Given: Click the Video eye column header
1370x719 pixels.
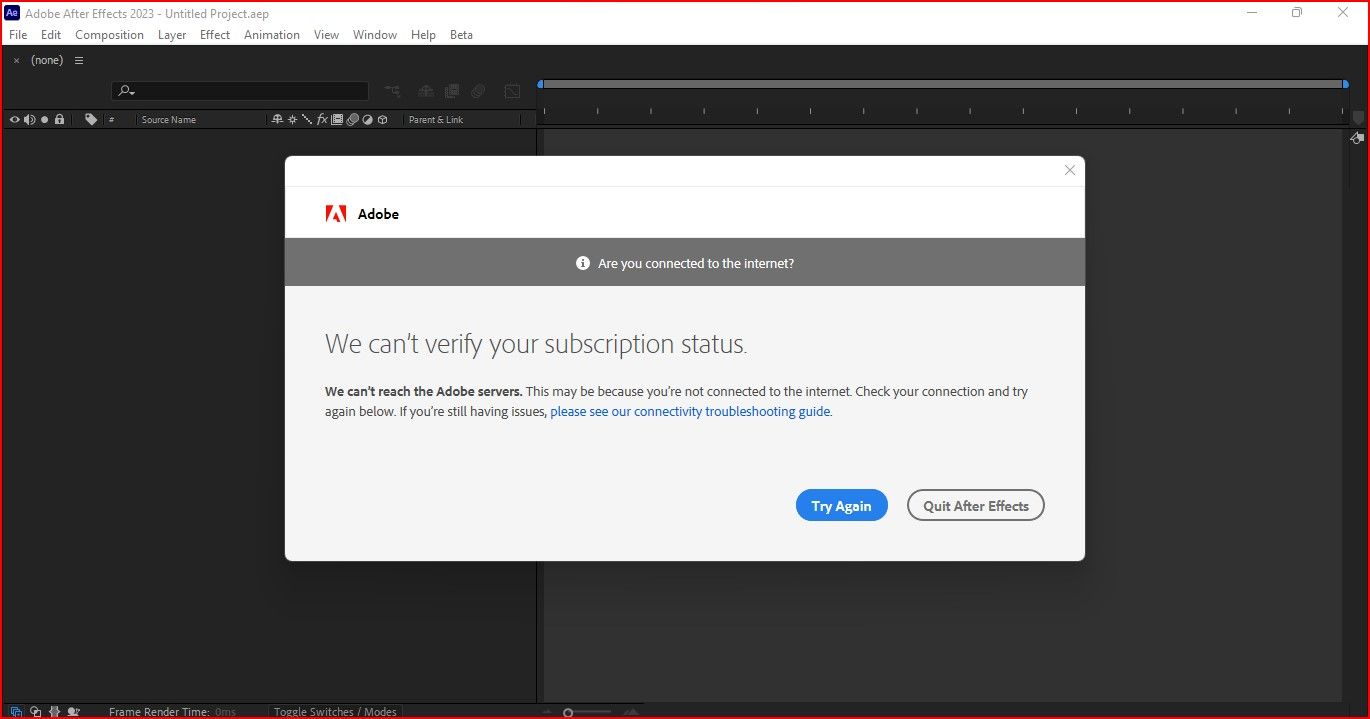Looking at the screenshot, I should click(x=15, y=119).
